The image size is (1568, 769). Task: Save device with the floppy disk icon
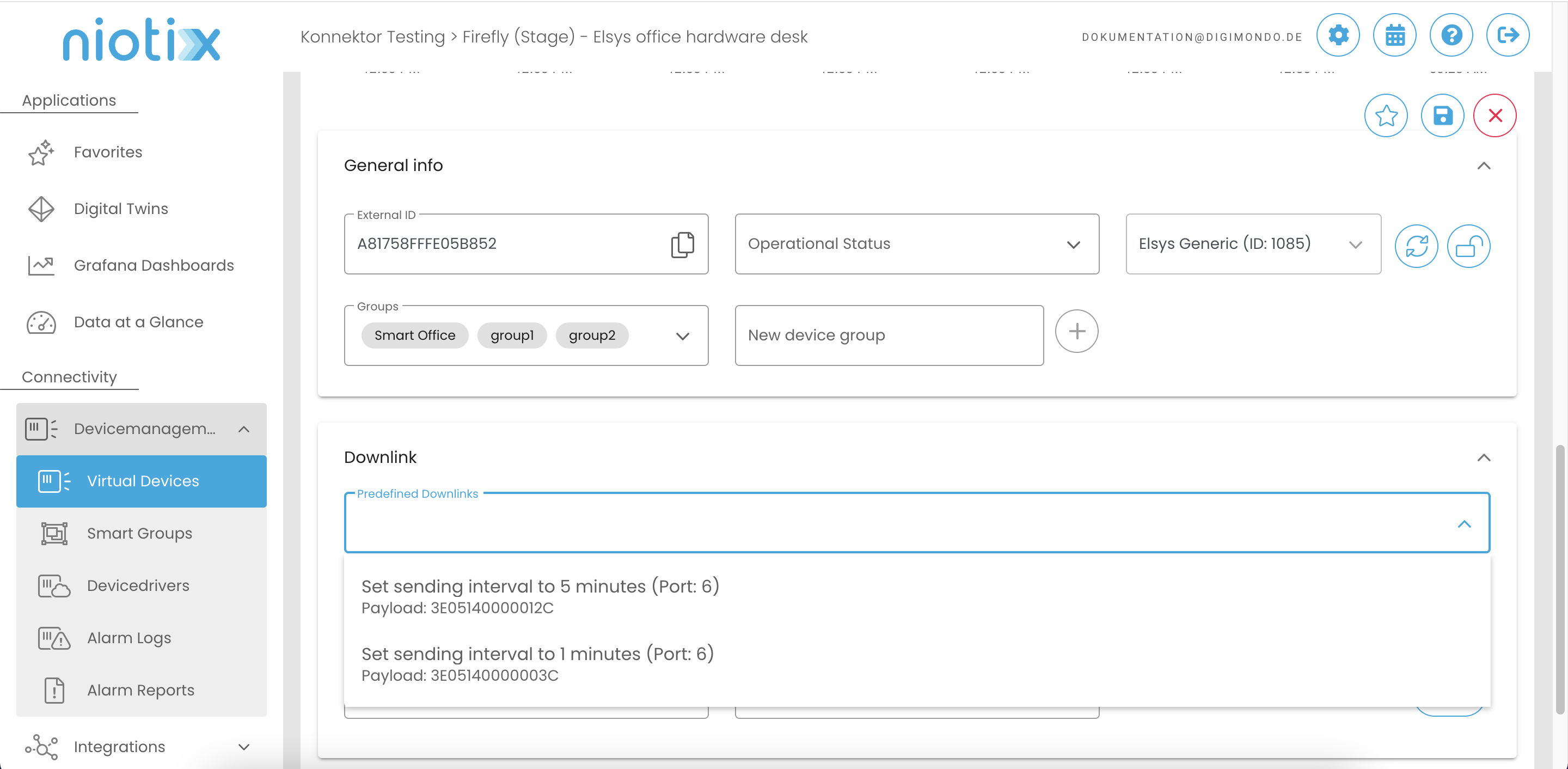pyautogui.click(x=1442, y=115)
